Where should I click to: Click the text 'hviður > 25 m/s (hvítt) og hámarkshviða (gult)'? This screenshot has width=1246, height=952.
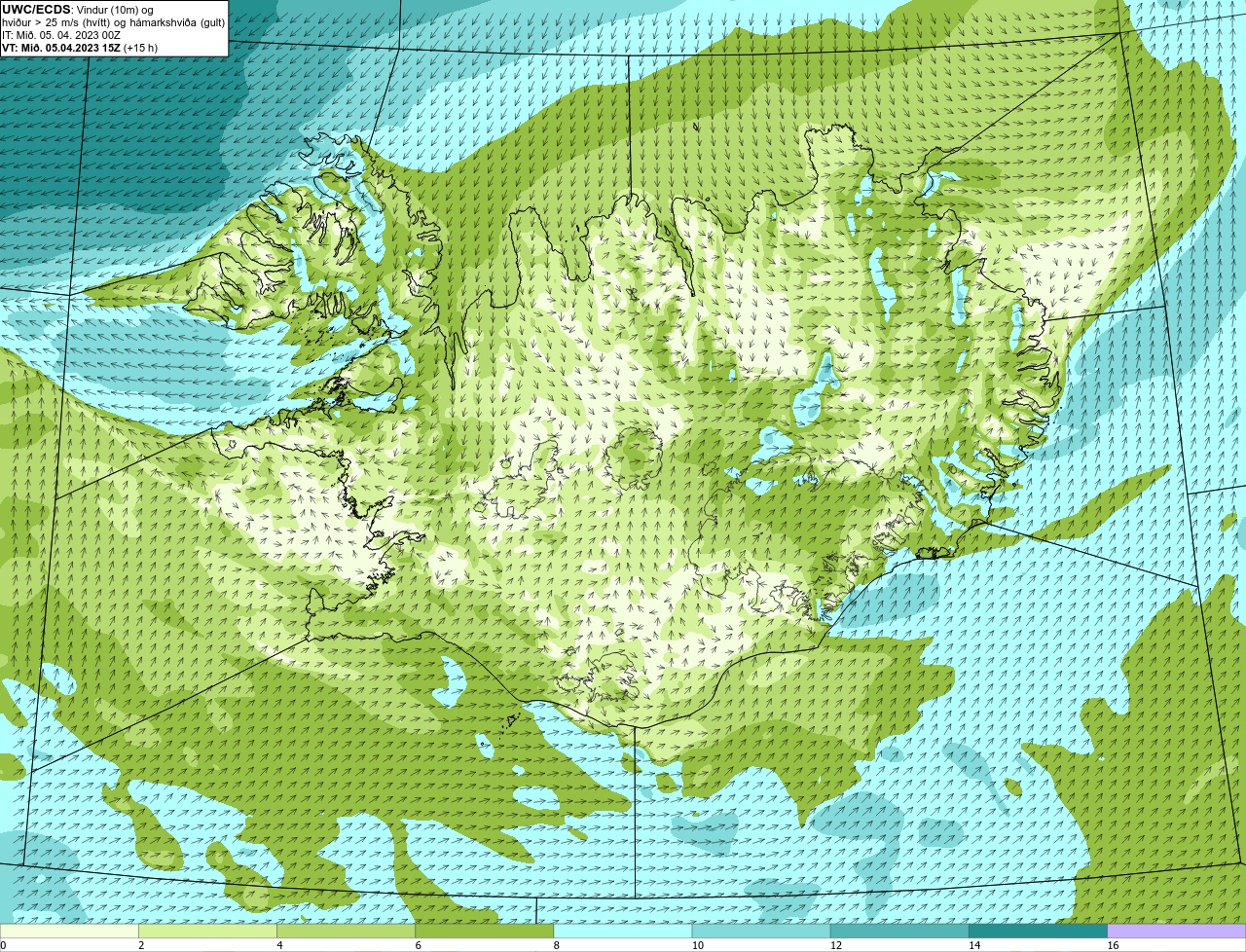click(x=113, y=22)
